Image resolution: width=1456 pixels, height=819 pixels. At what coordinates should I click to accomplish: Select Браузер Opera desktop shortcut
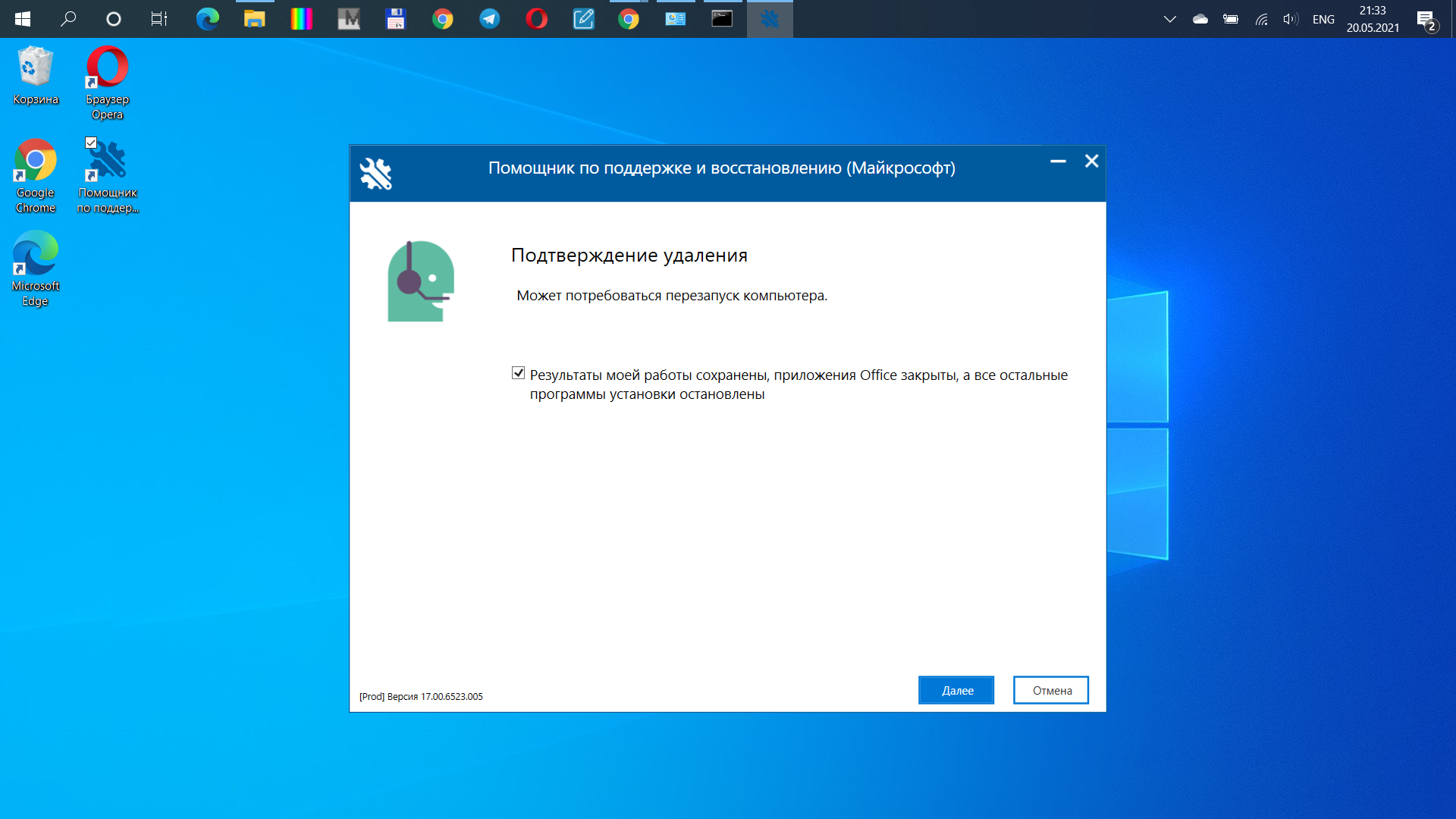[x=107, y=83]
